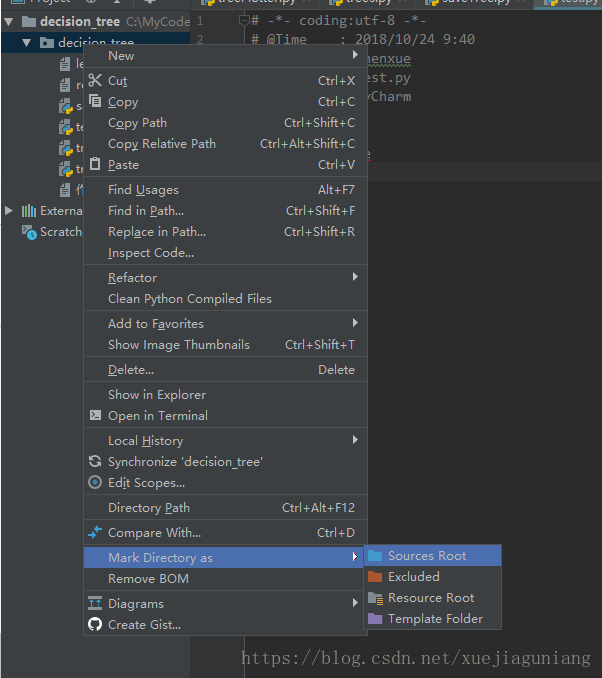Click the External Libraries bars icon
This screenshot has width=602, height=678.
[29, 211]
